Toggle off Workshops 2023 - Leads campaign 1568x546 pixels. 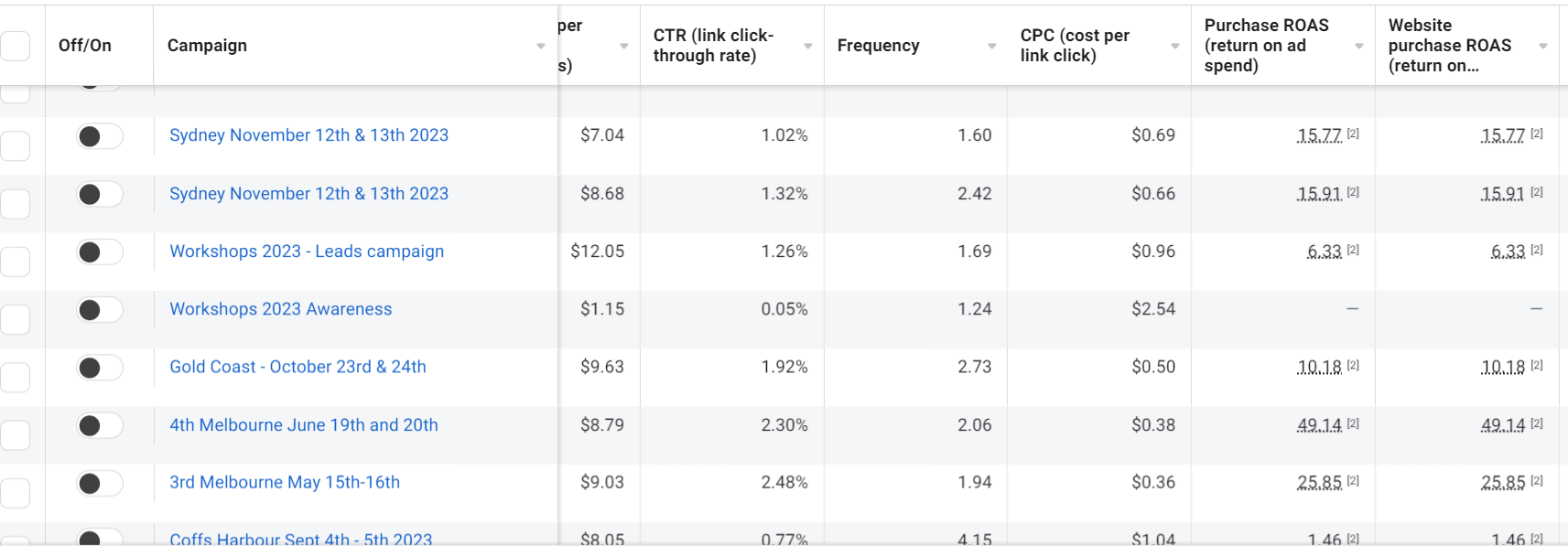click(x=99, y=252)
